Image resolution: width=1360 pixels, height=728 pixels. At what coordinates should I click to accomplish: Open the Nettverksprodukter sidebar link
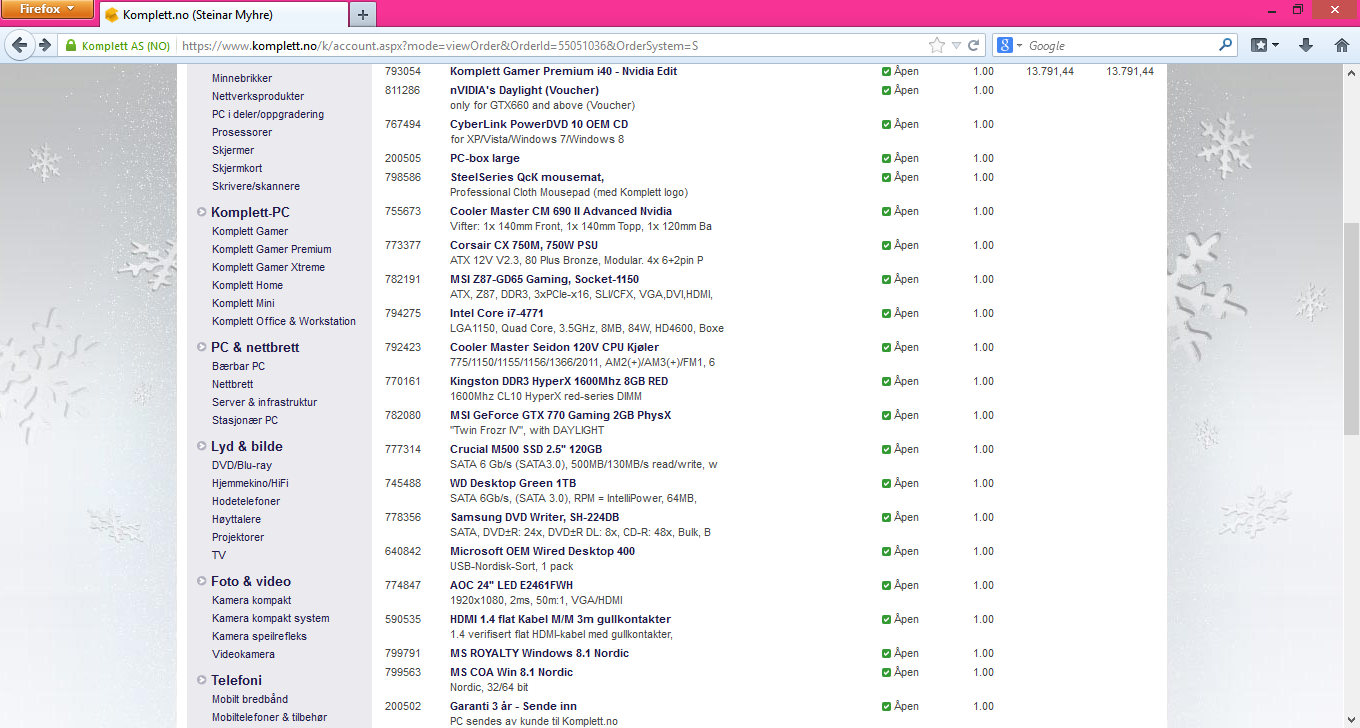point(258,96)
